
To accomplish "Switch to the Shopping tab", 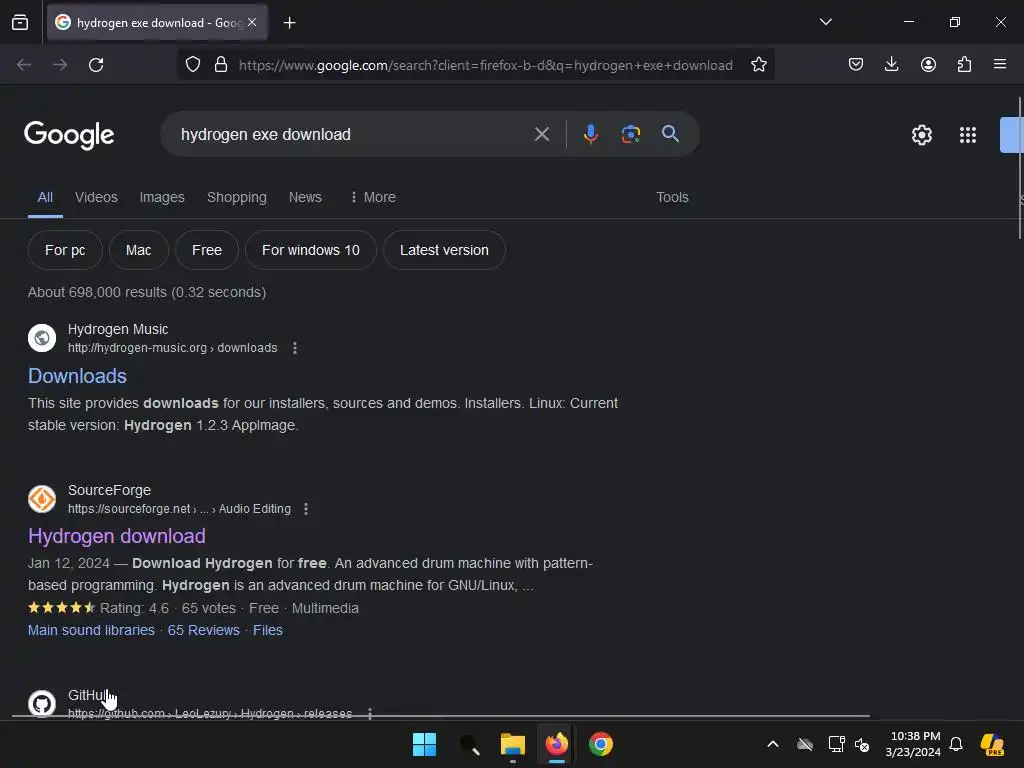I will pos(236,197).
